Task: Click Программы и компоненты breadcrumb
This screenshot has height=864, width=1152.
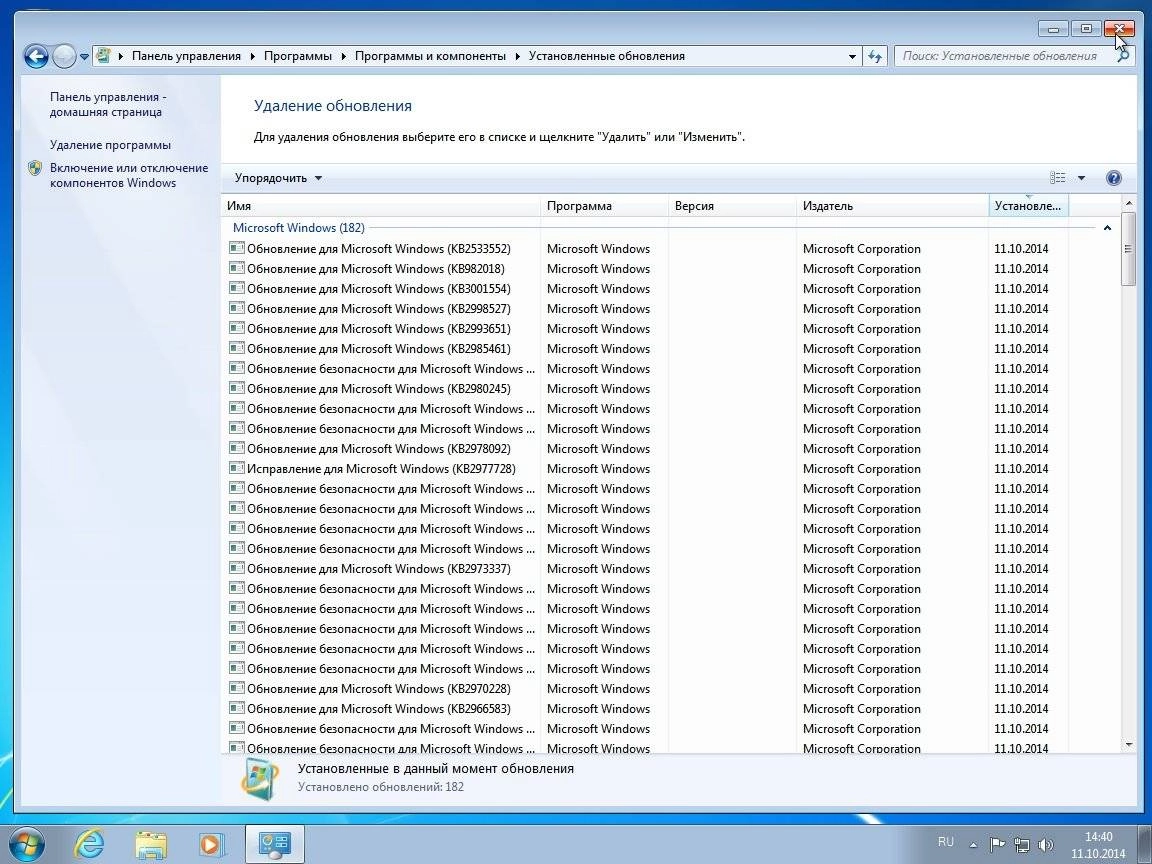Action: tap(431, 56)
